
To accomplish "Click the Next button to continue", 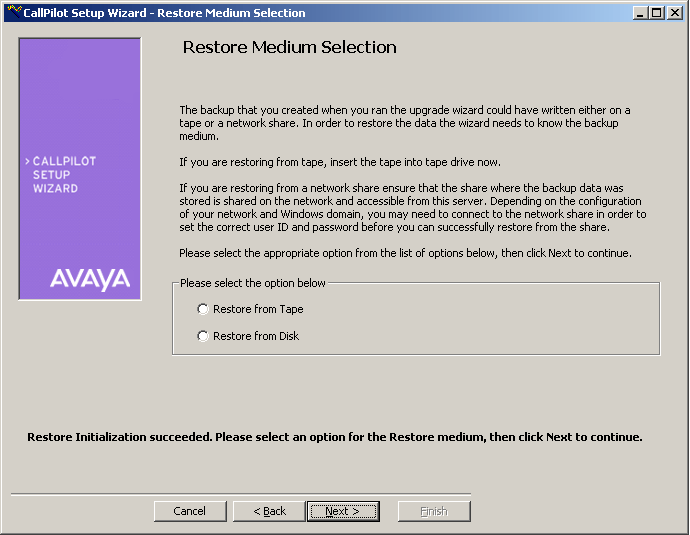I will (x=343, y=511).
